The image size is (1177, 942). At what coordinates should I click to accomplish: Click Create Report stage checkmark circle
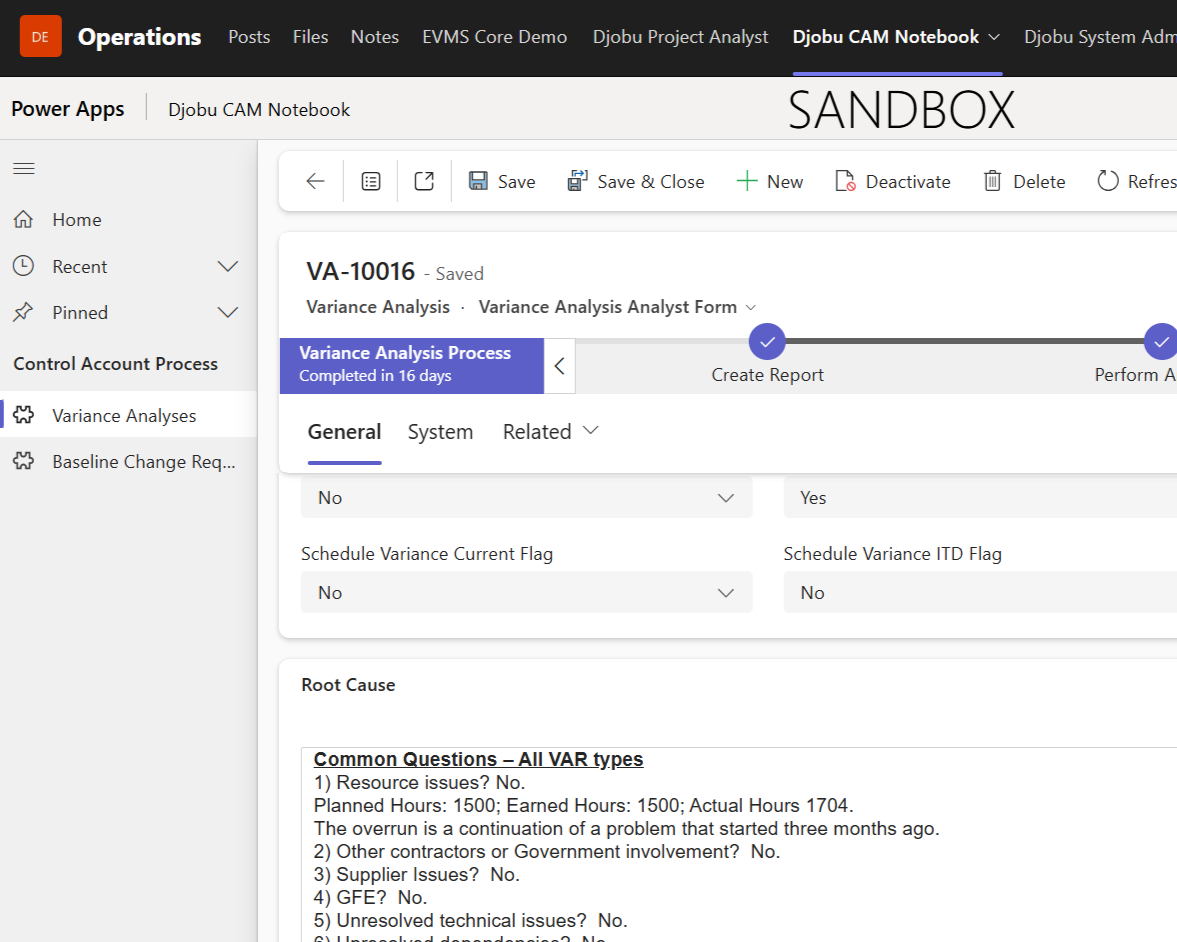767,342
